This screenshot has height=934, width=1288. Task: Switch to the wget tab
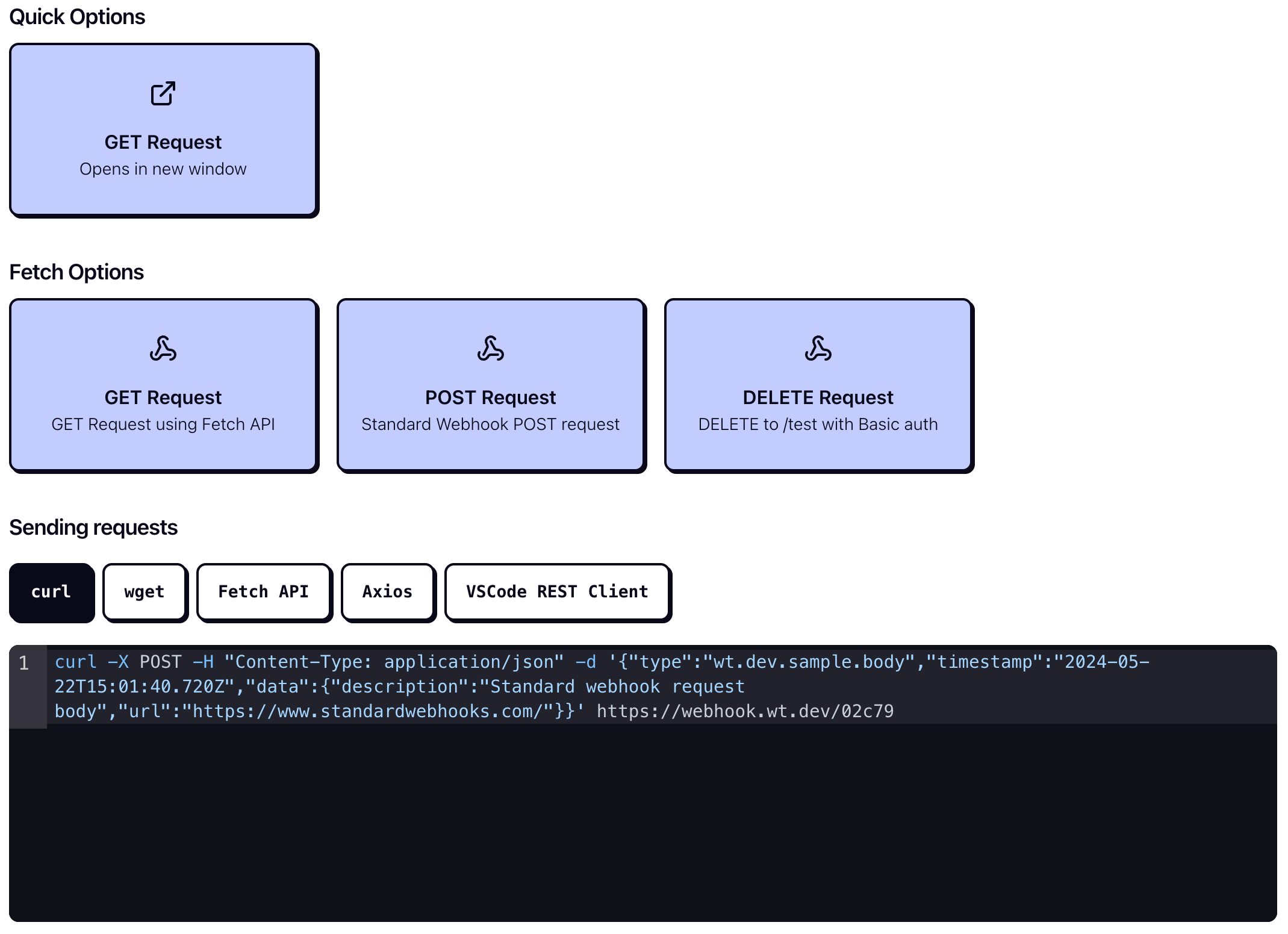(145, 593)
